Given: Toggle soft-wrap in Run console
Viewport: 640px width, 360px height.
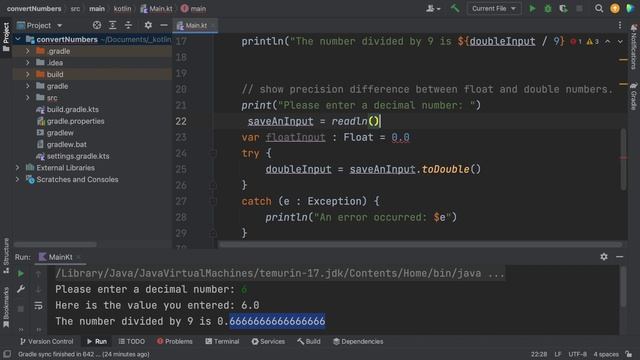Looking at the screenshot, I should (38, 305).
